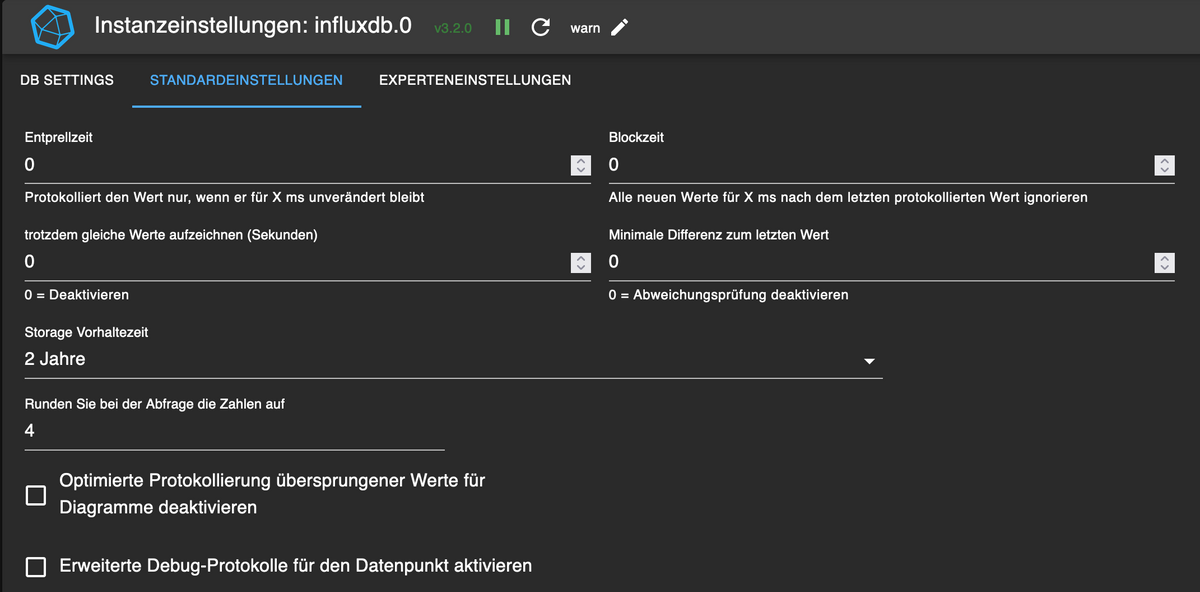Enable Optimierte Protokollierung deaktivieren checkbox
Viewport: 1200px width, 592px height.
[x=36, y=495]
